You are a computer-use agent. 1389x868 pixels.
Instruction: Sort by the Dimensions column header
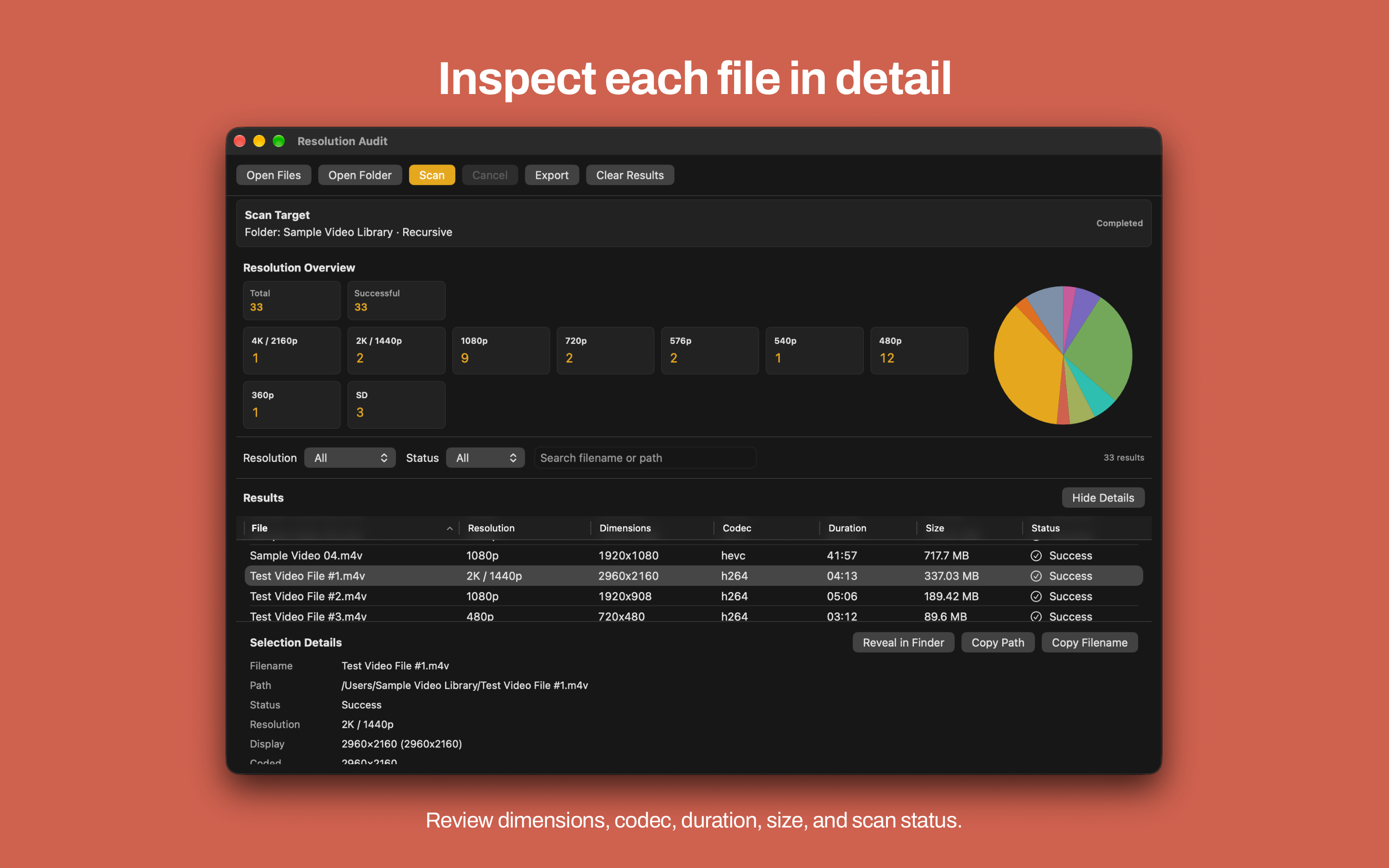[x=652, y=528]
